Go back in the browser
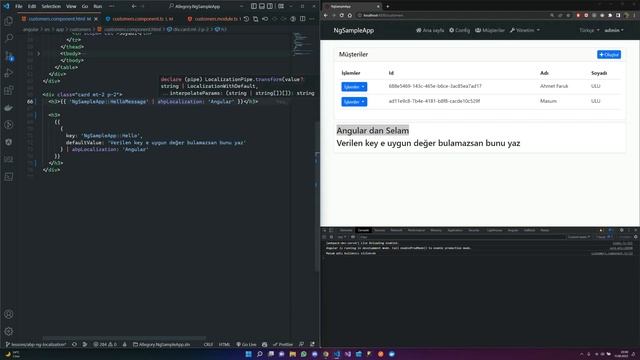Screen dimensions: 640x360 tap(326, 15)
